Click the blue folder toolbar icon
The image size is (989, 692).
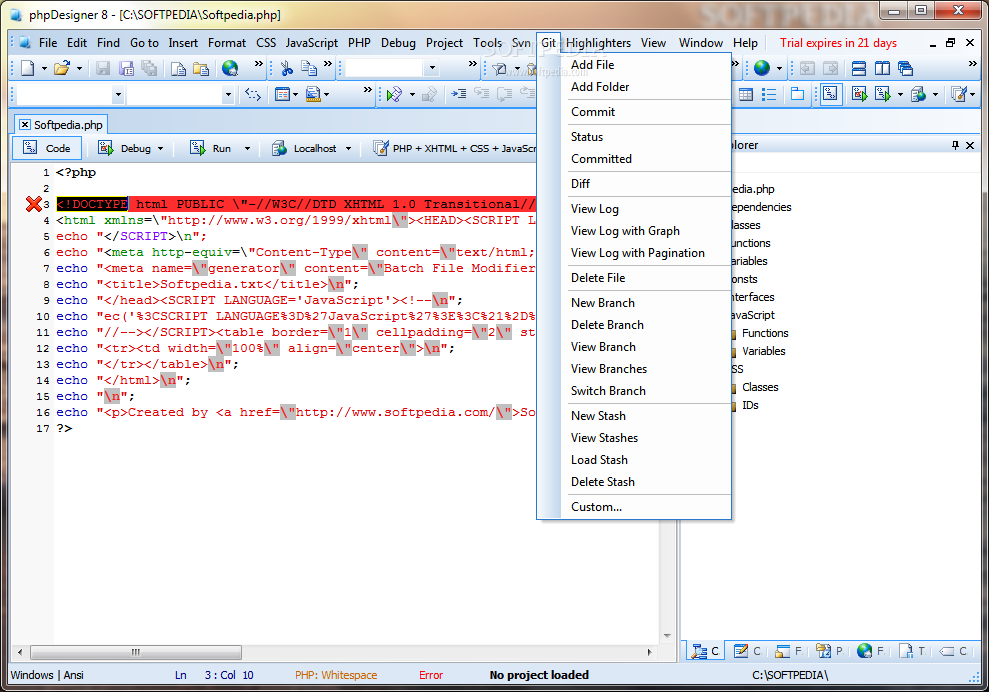797,95
